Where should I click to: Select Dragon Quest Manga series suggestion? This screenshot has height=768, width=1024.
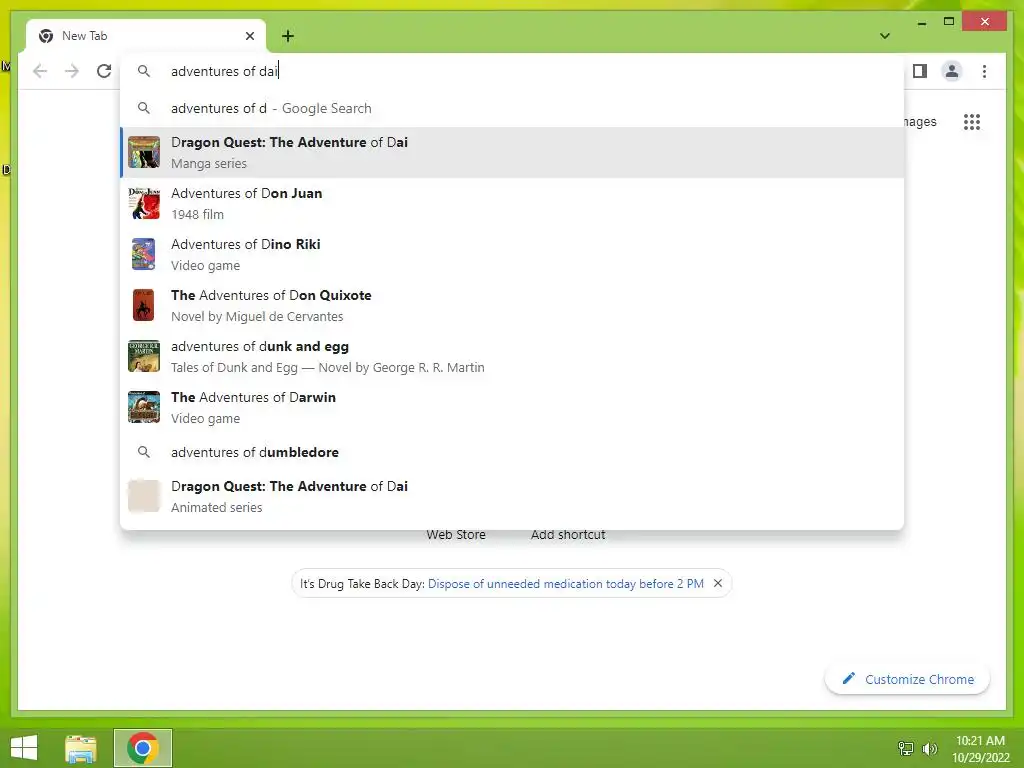coord(512,152)
